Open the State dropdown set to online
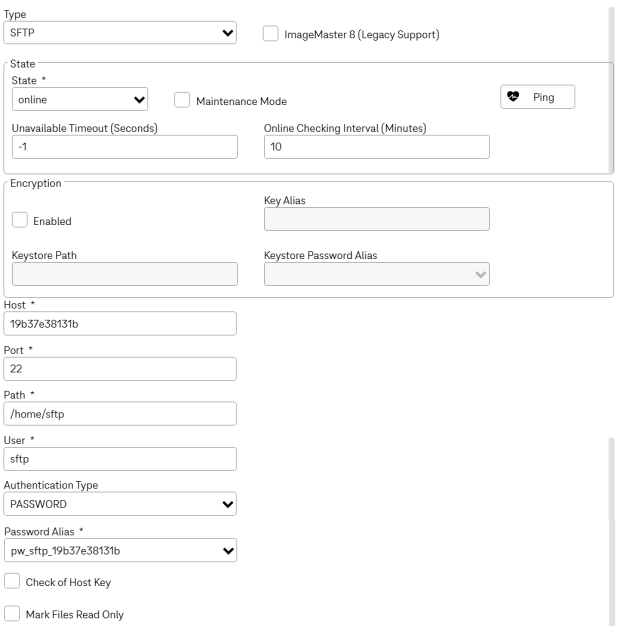617x626 pixels. [80, 99]
